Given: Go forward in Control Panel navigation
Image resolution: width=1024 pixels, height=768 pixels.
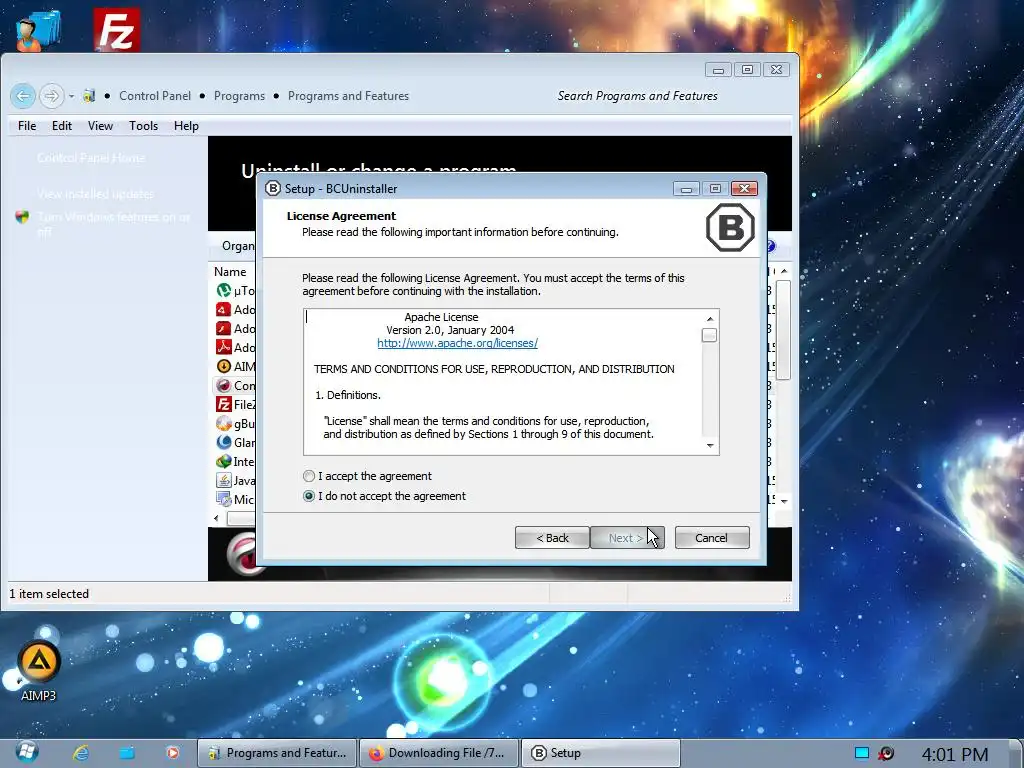Looking at the screenshot, I should 51,97.
